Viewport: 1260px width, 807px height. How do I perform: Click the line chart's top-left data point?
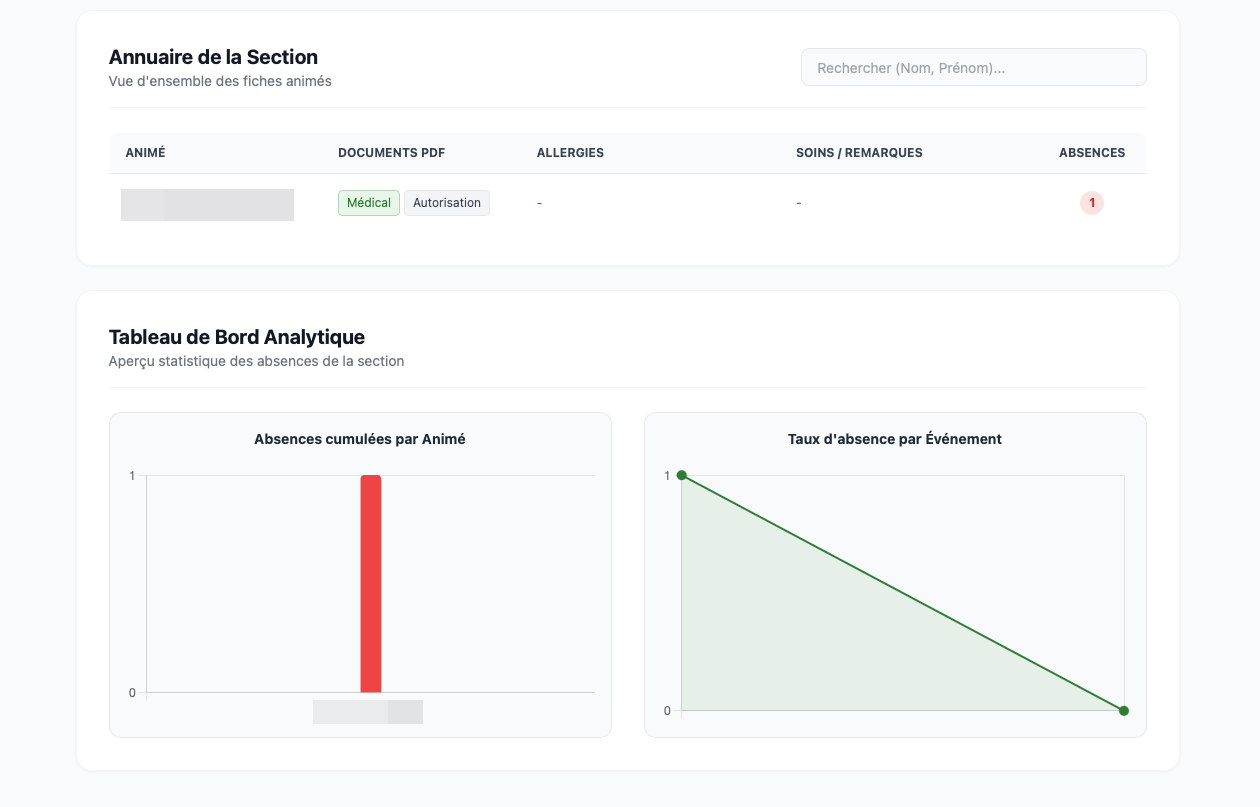point(681,475)
